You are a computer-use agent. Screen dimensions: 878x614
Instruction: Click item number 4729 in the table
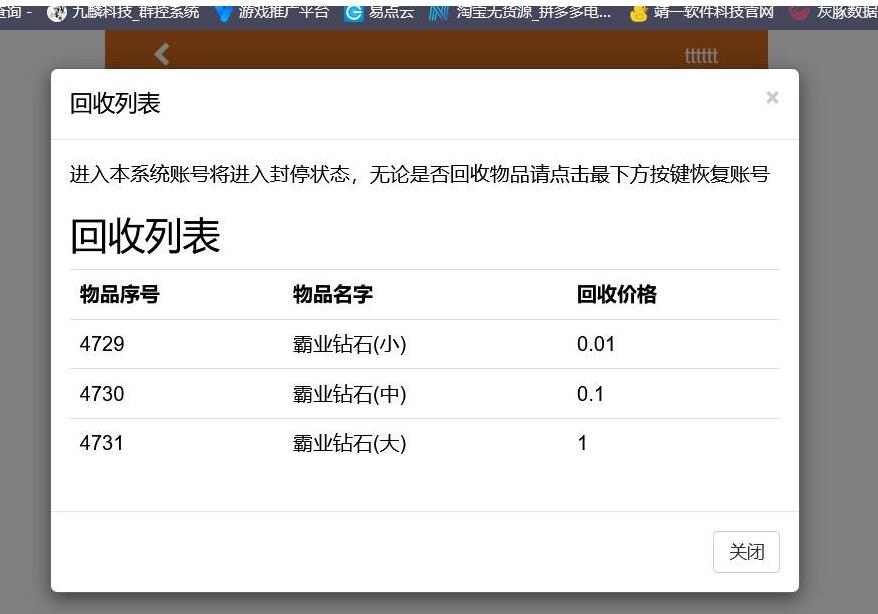pos(102,345)
